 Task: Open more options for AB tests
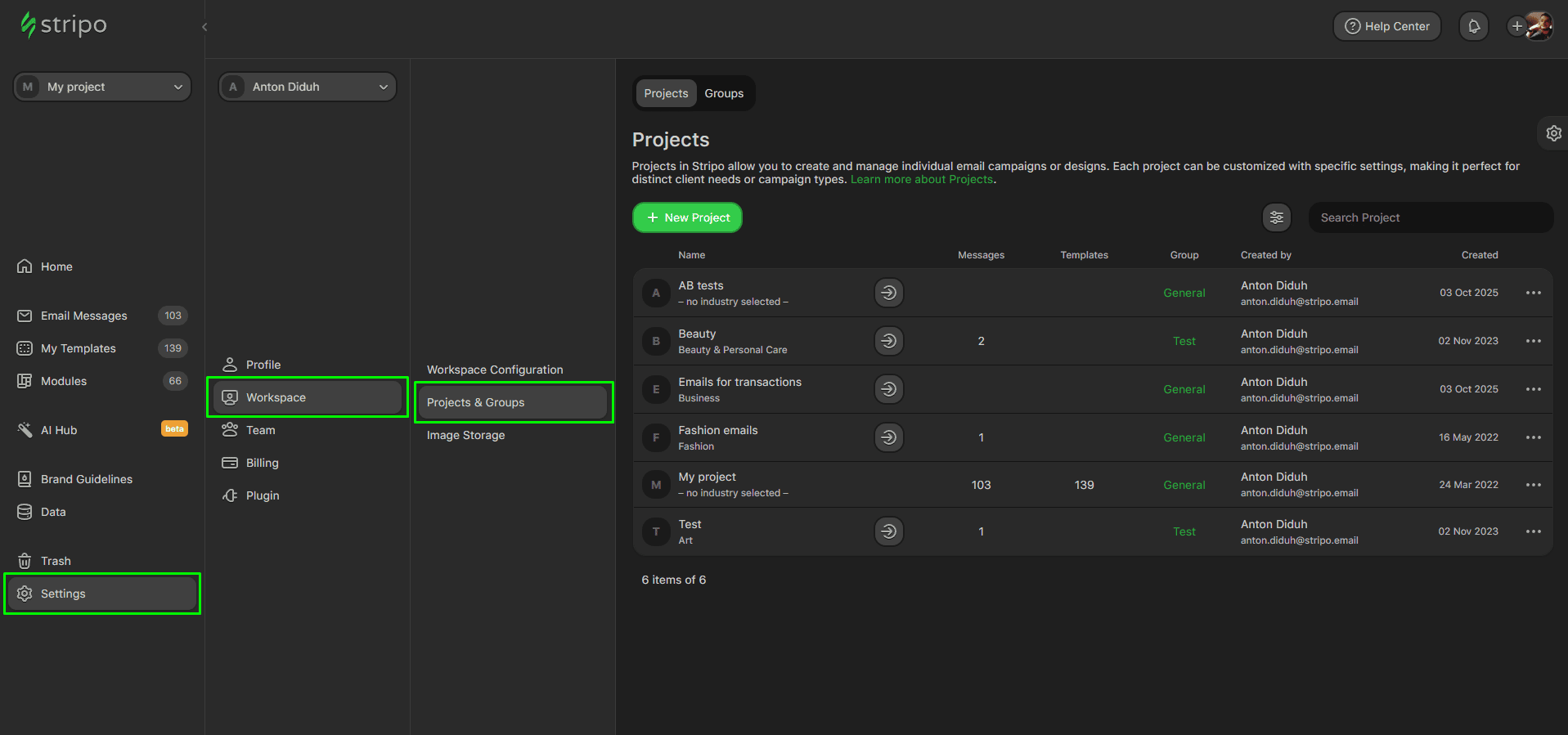click(x=1533, y=293)
